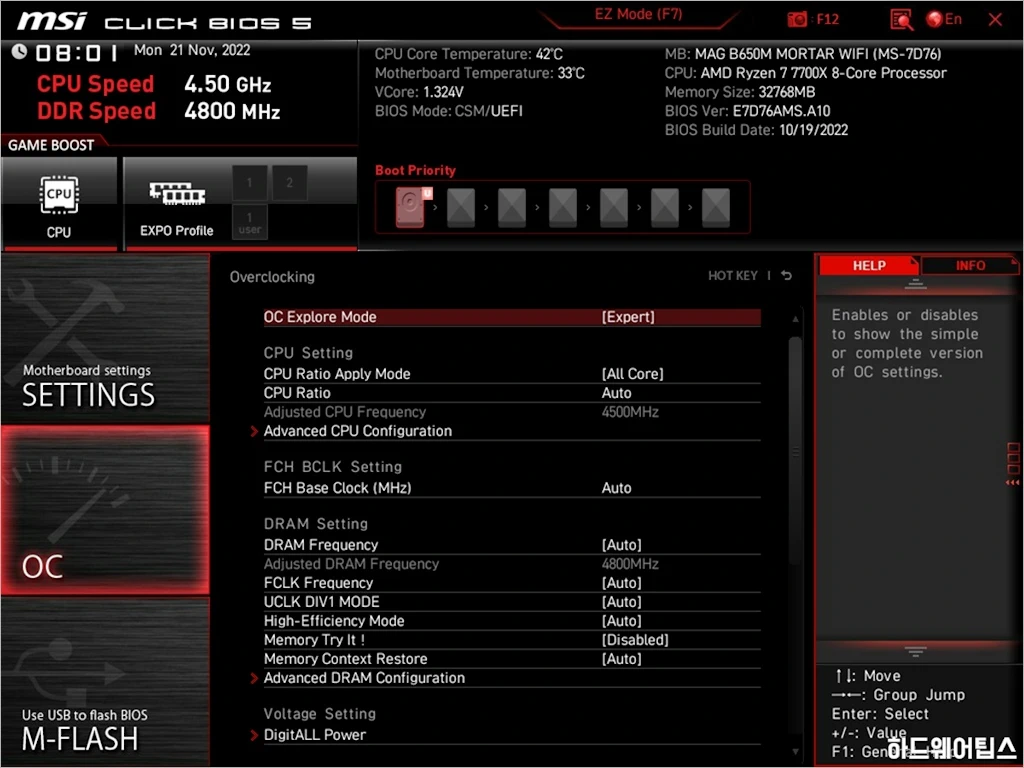Open the HOT KEY list
Image resolution: width=1024 pixels, height=768 pixels.
[733, 276]
